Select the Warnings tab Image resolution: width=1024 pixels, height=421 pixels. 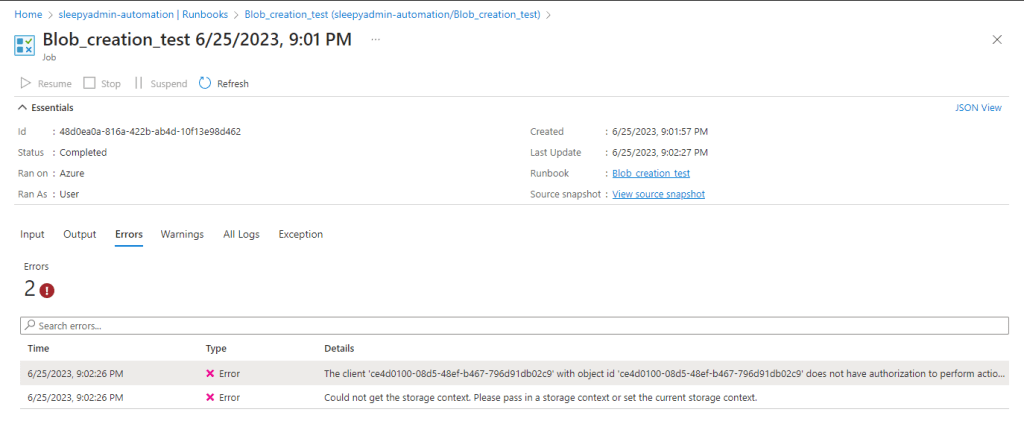coord(182,234)
